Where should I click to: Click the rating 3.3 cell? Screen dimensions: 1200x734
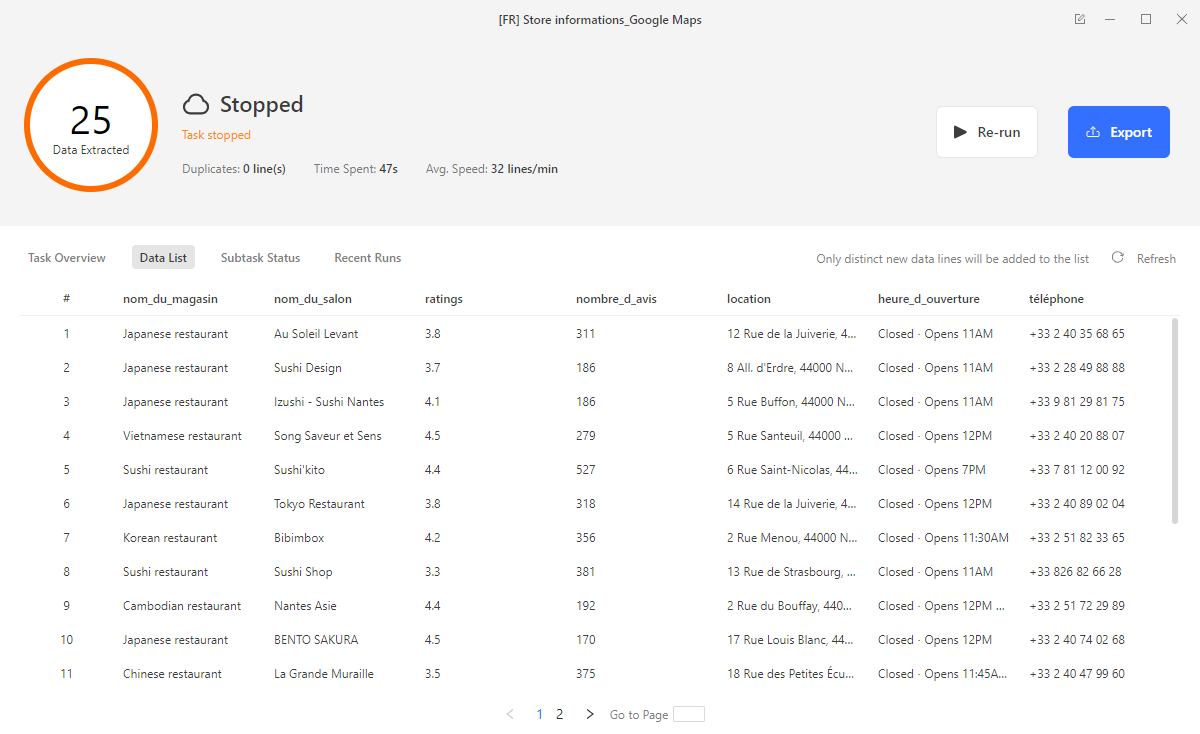[x=433, y=572]
